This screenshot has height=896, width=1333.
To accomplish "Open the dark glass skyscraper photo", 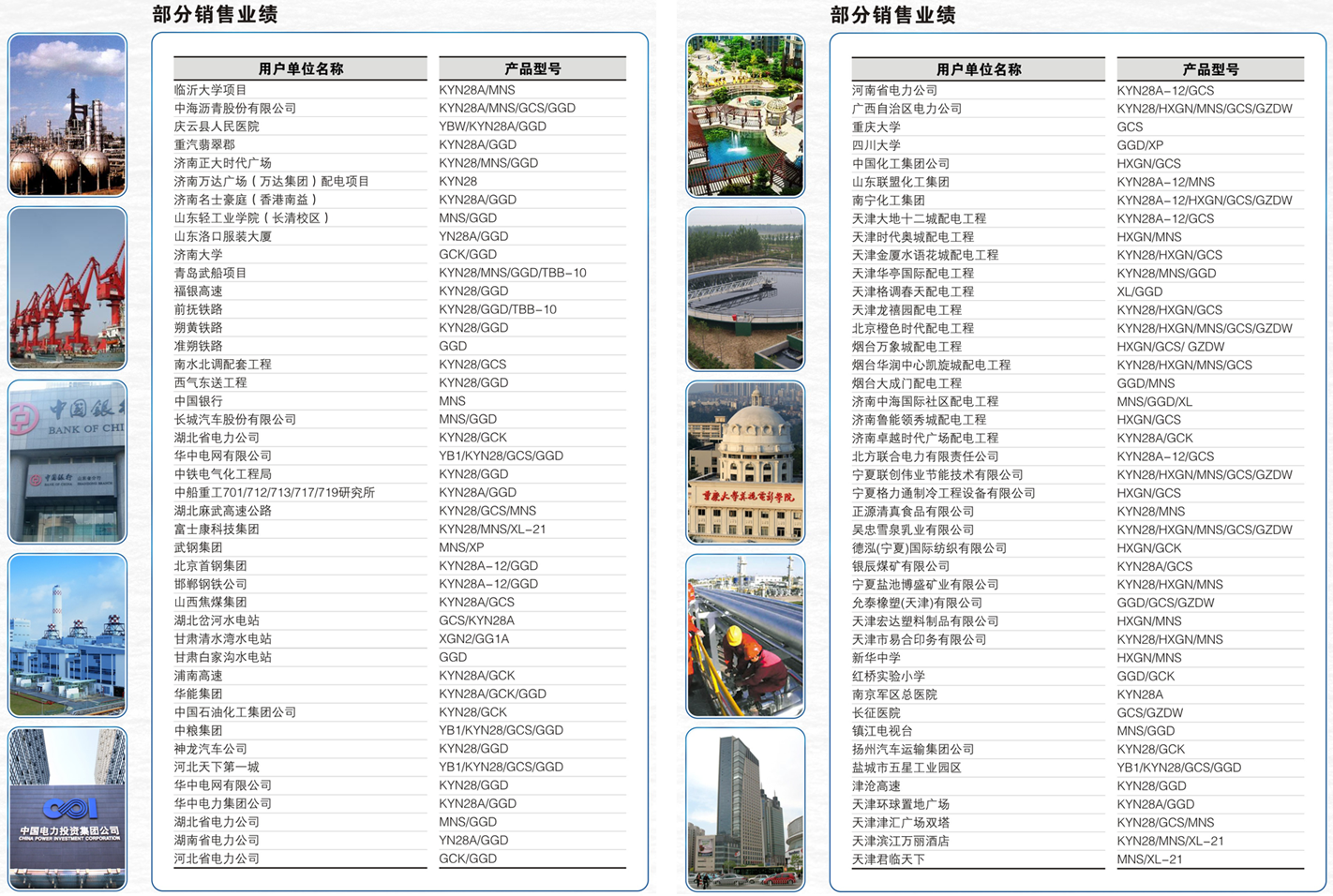I will [745, 810].
